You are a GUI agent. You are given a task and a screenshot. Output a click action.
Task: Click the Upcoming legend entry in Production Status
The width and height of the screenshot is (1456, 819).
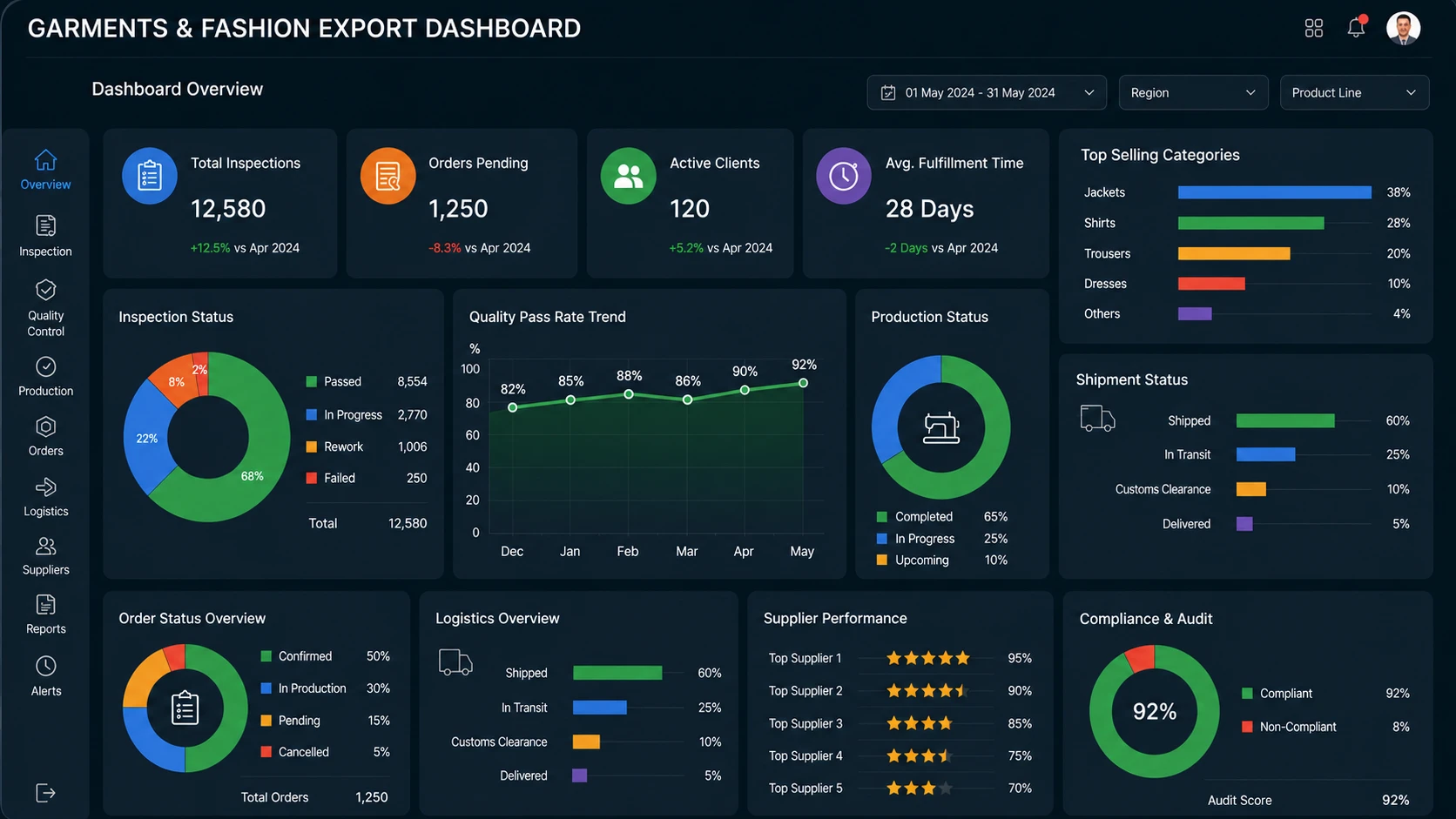941,561
